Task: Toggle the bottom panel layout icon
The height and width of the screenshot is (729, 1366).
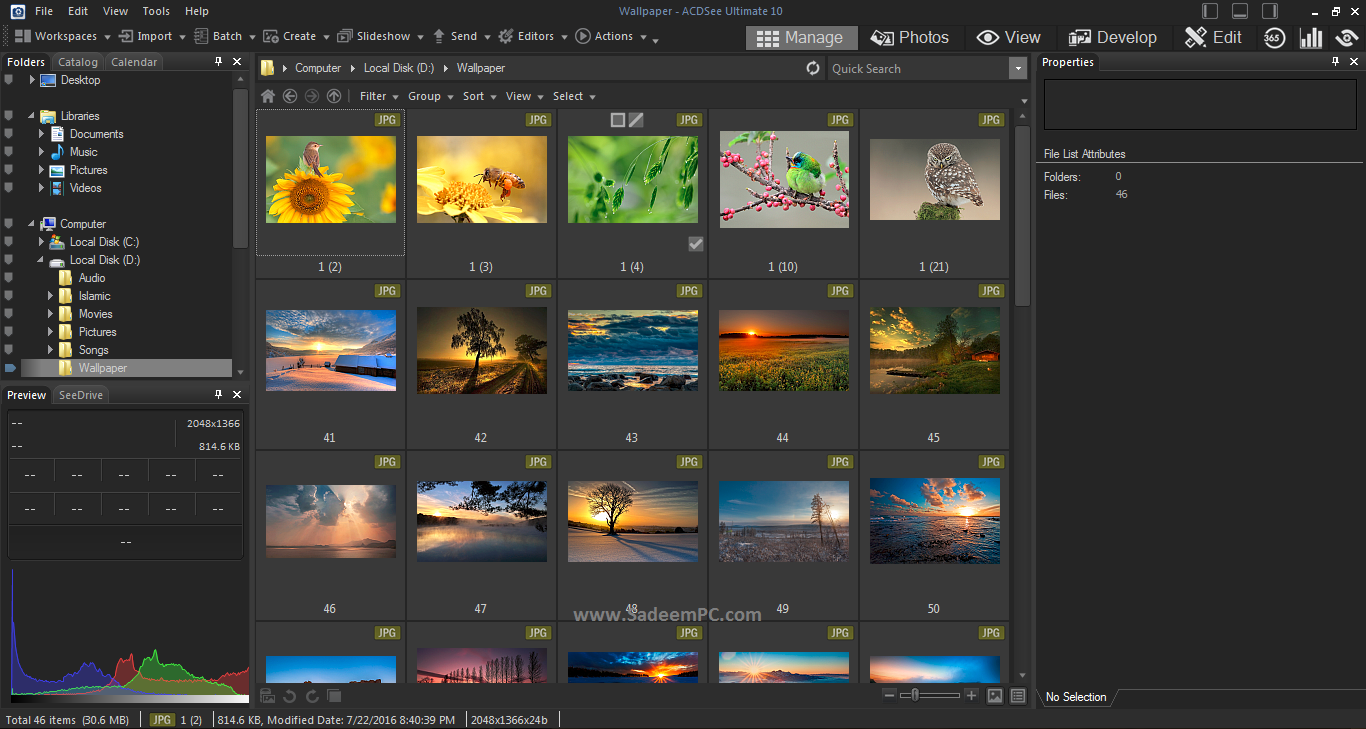Action: tap(1240, 11)
